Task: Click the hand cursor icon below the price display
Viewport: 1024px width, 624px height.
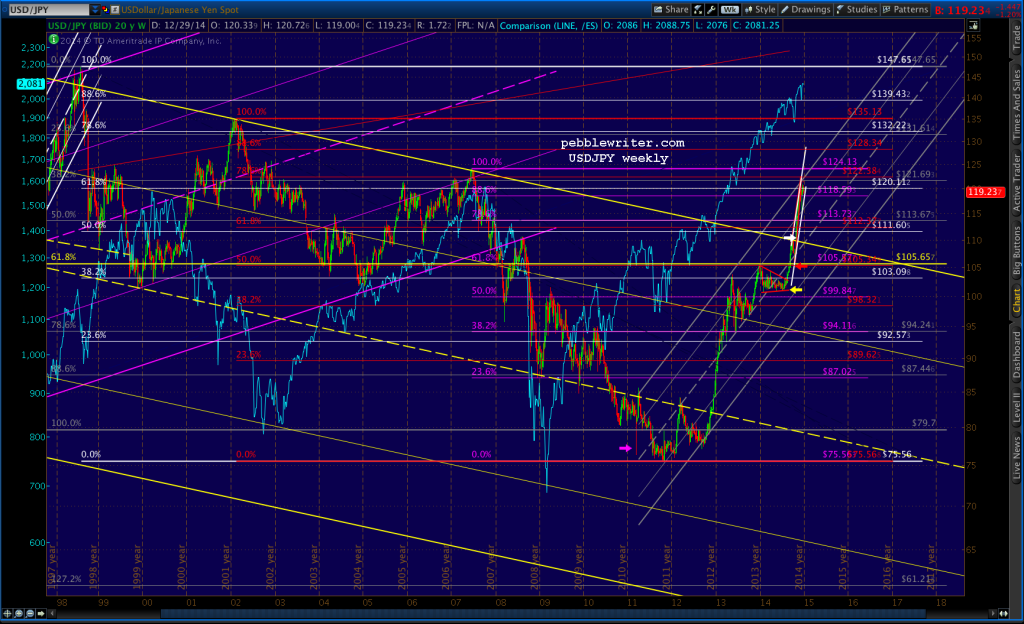Action: click(x=973, y=24)
